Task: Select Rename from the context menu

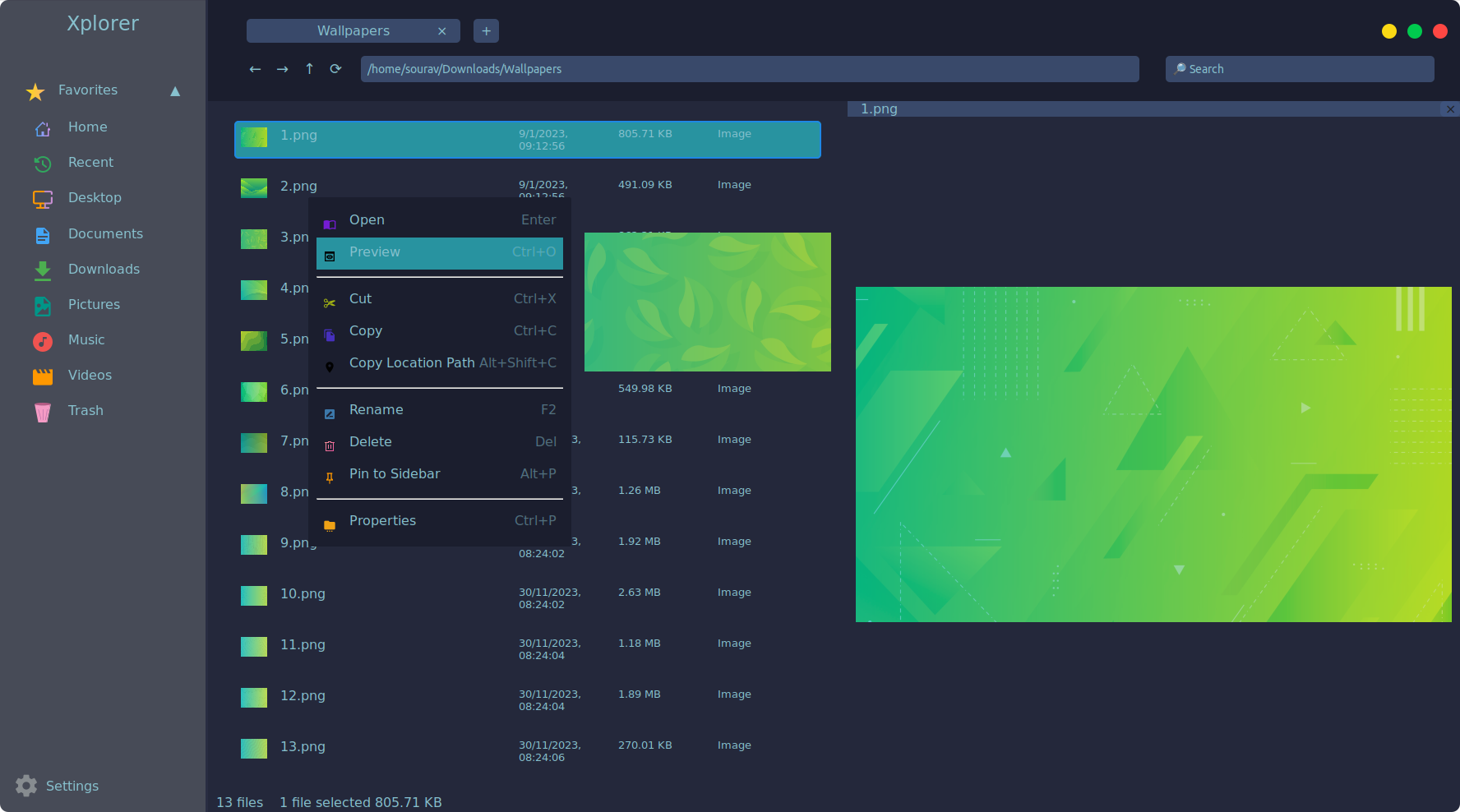Action: (x=377, y=409)
